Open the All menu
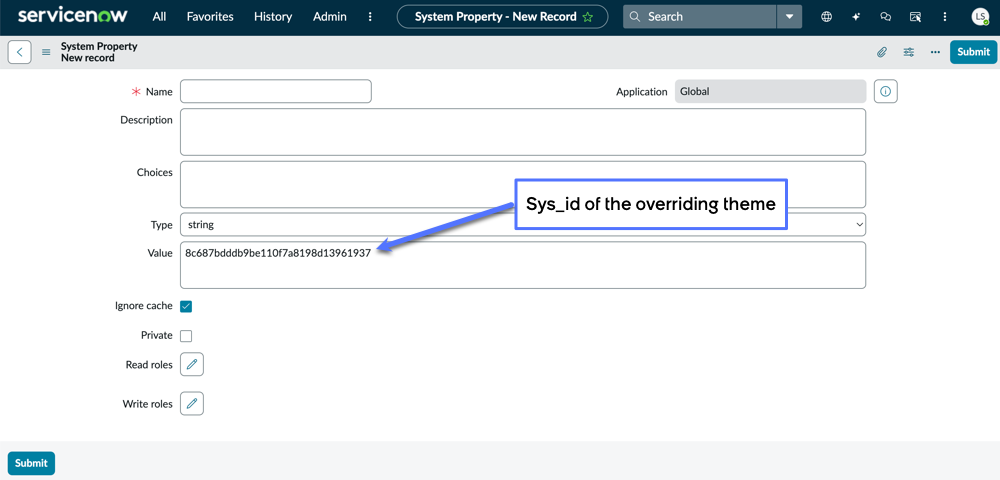The image size is (1000, 480). click(x=159, y=17)
